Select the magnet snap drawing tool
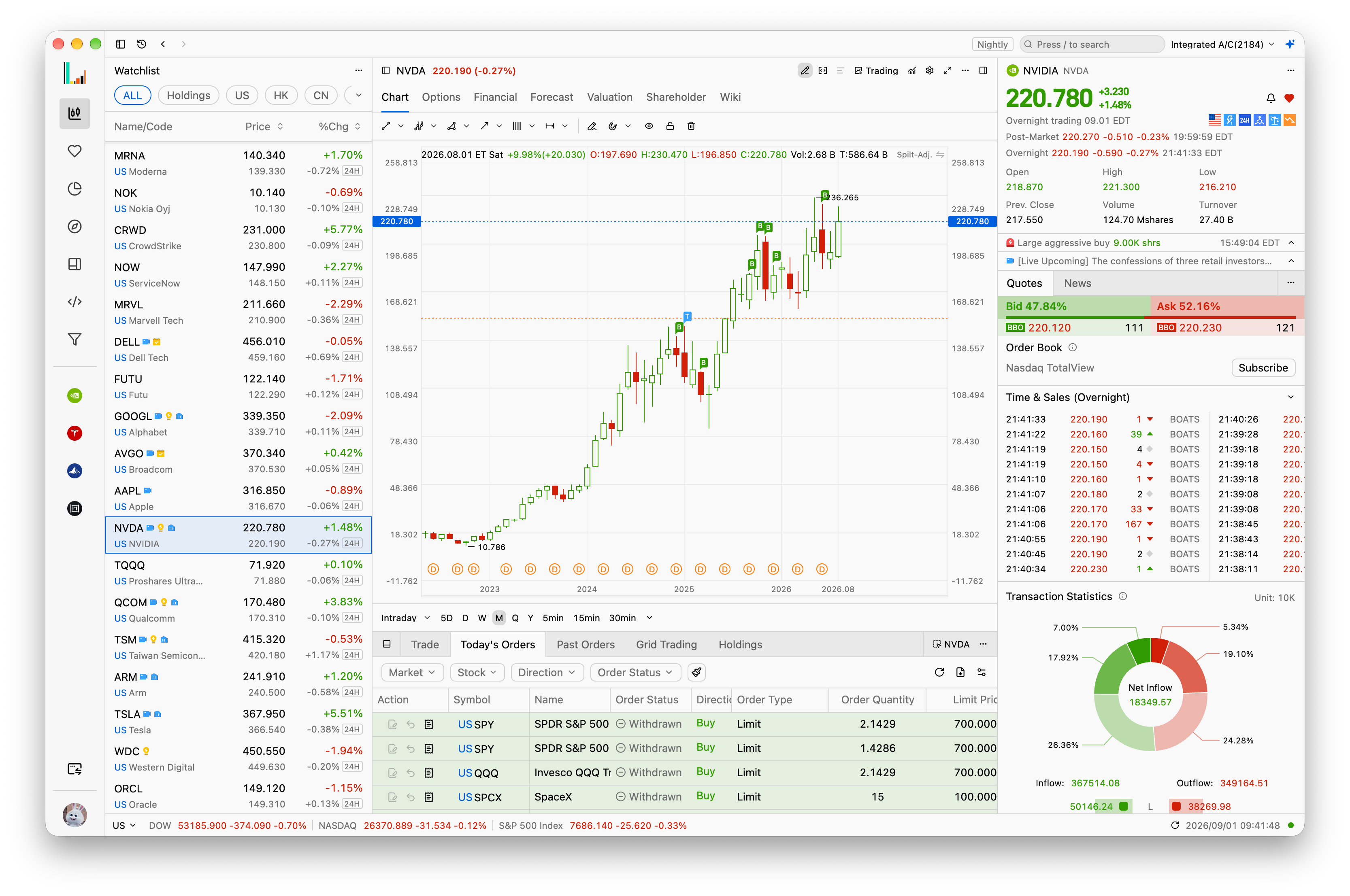This screenshot has width=1350, height=896. (612, 126)
